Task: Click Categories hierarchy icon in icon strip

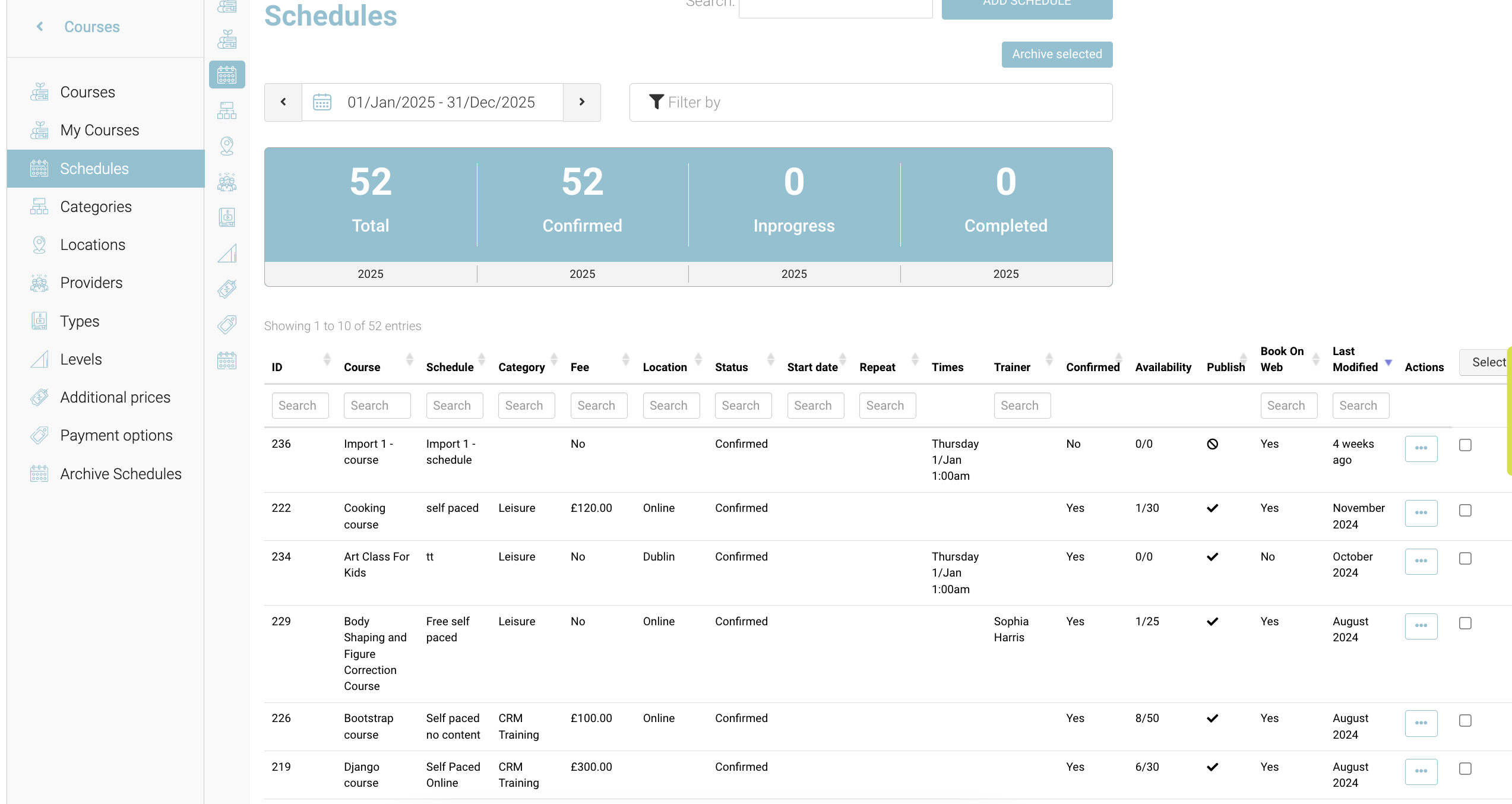Action: [226, 110]
